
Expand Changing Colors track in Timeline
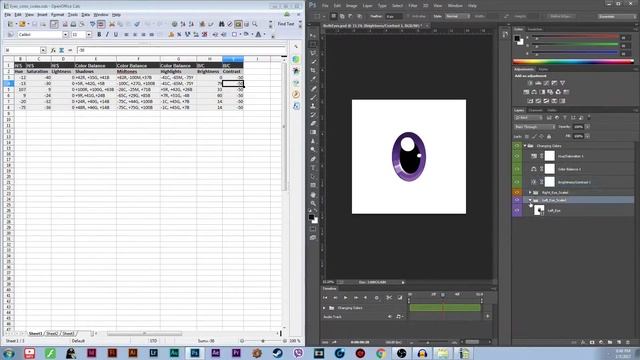pos(324,308)
